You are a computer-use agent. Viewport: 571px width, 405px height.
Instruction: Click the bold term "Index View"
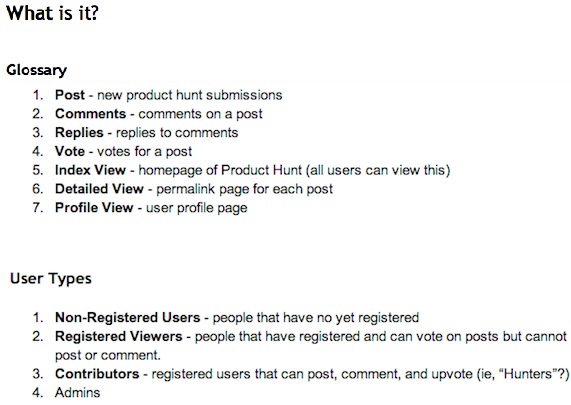[90, 170]
